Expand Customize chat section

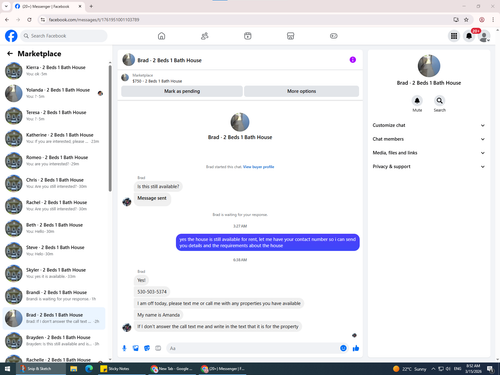tap(428, 125)
